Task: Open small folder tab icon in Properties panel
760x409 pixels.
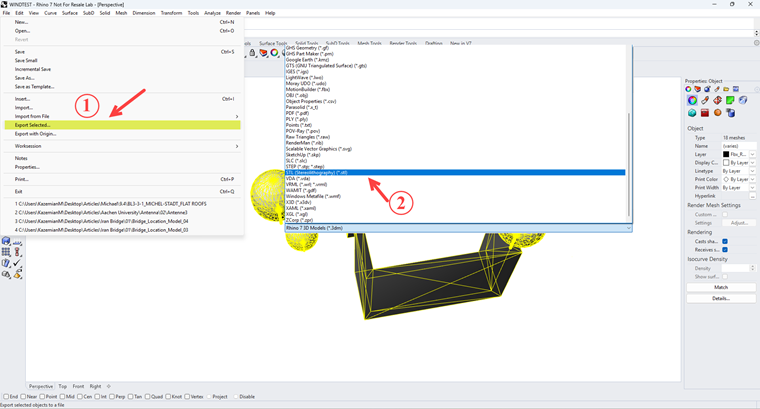Action: click(x=726, y=89)
